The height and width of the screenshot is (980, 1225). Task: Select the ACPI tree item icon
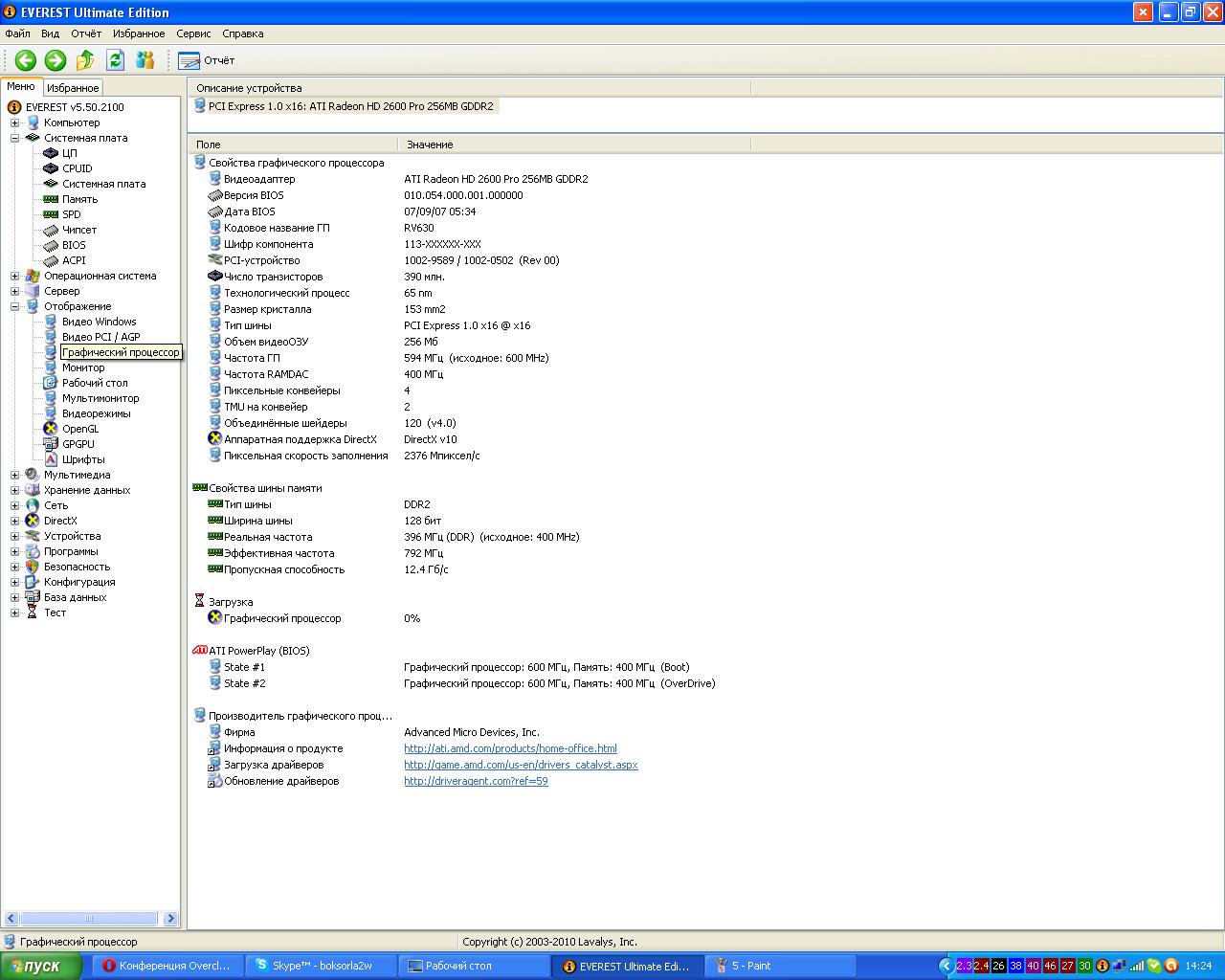[51, 260]
